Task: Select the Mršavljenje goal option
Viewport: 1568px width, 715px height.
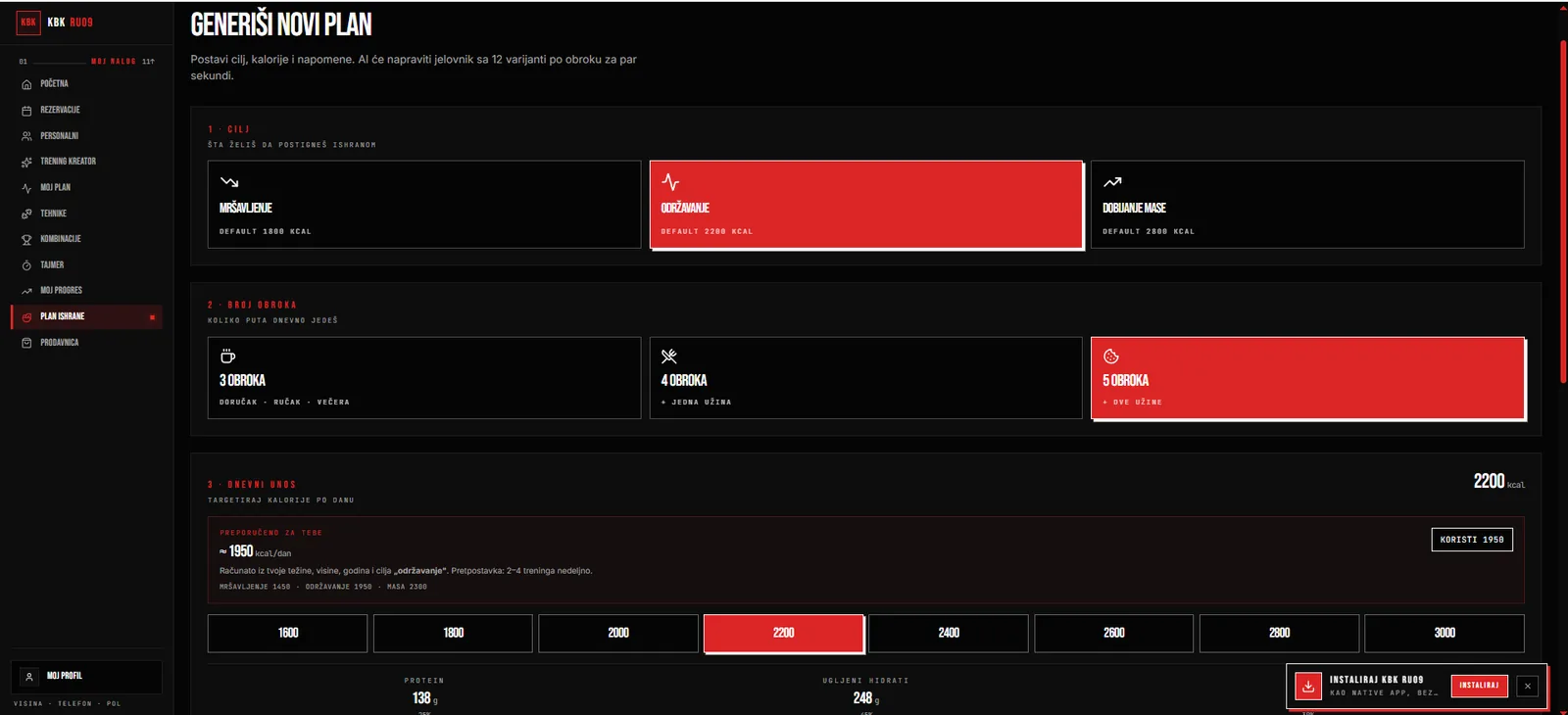Action: coord(424,205)
